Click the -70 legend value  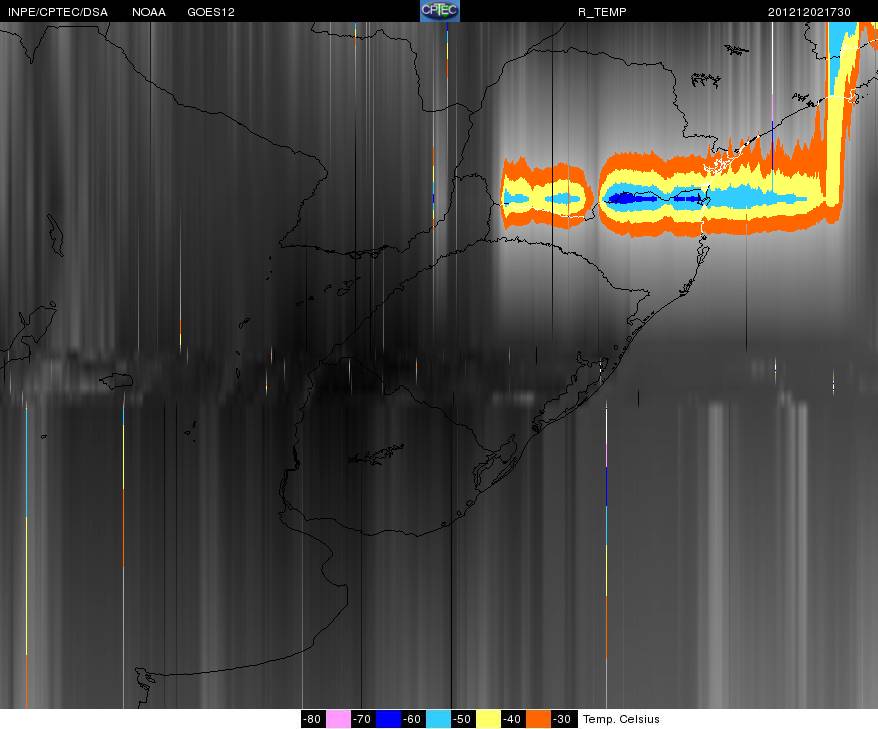pyautogui.click(x=363, y=719)
